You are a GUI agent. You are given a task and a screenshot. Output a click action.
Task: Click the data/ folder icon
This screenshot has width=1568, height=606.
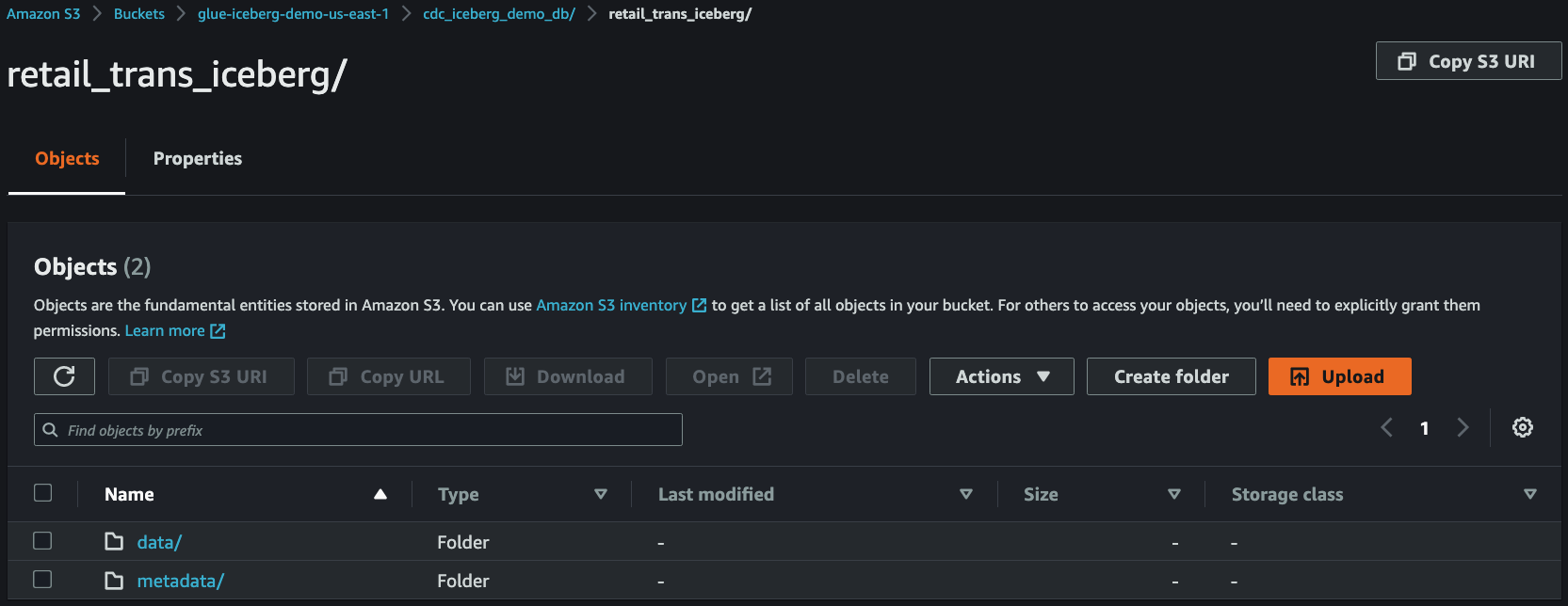(x=114, y=541)
